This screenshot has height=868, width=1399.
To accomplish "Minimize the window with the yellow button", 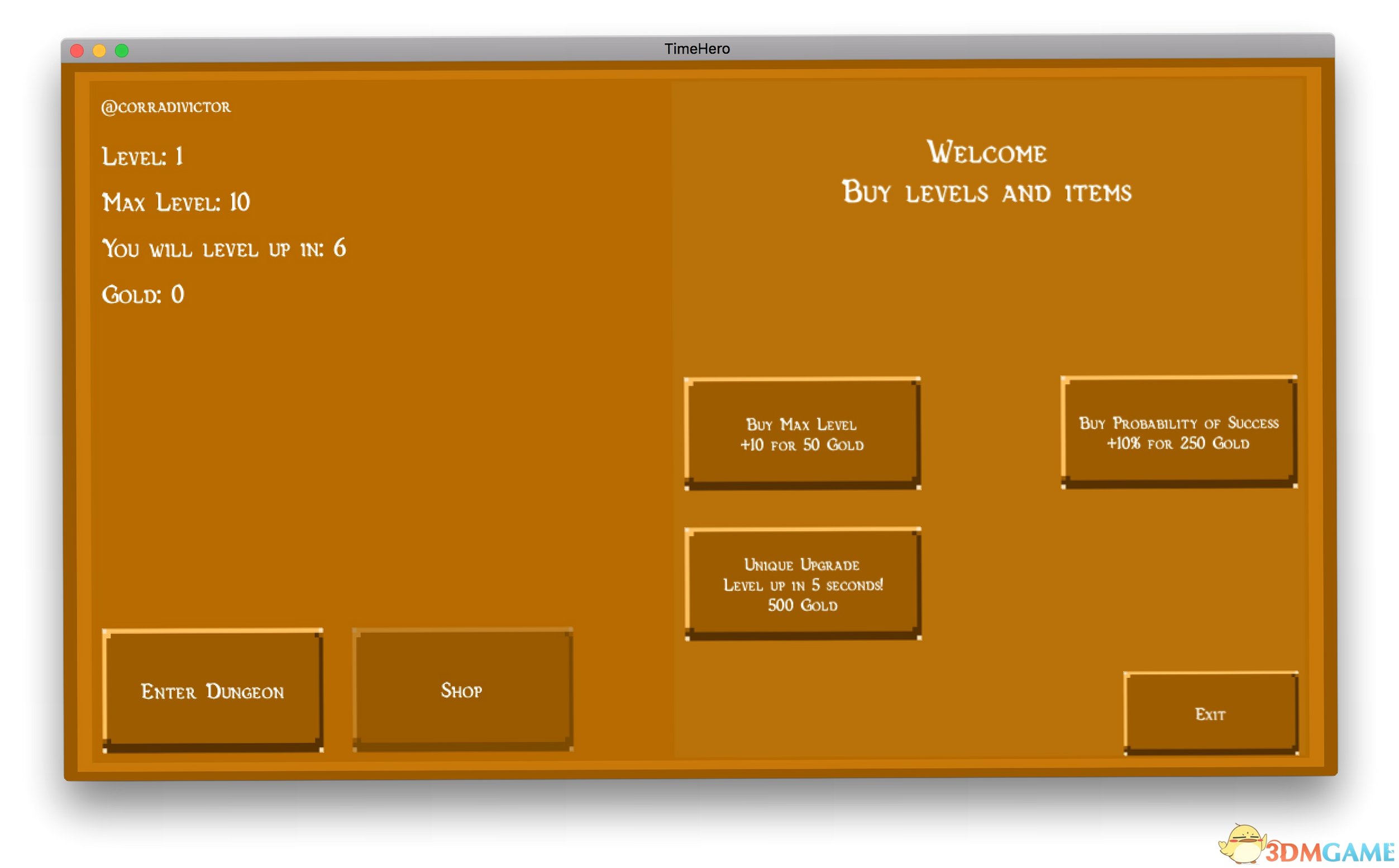I will click(99, 51).
